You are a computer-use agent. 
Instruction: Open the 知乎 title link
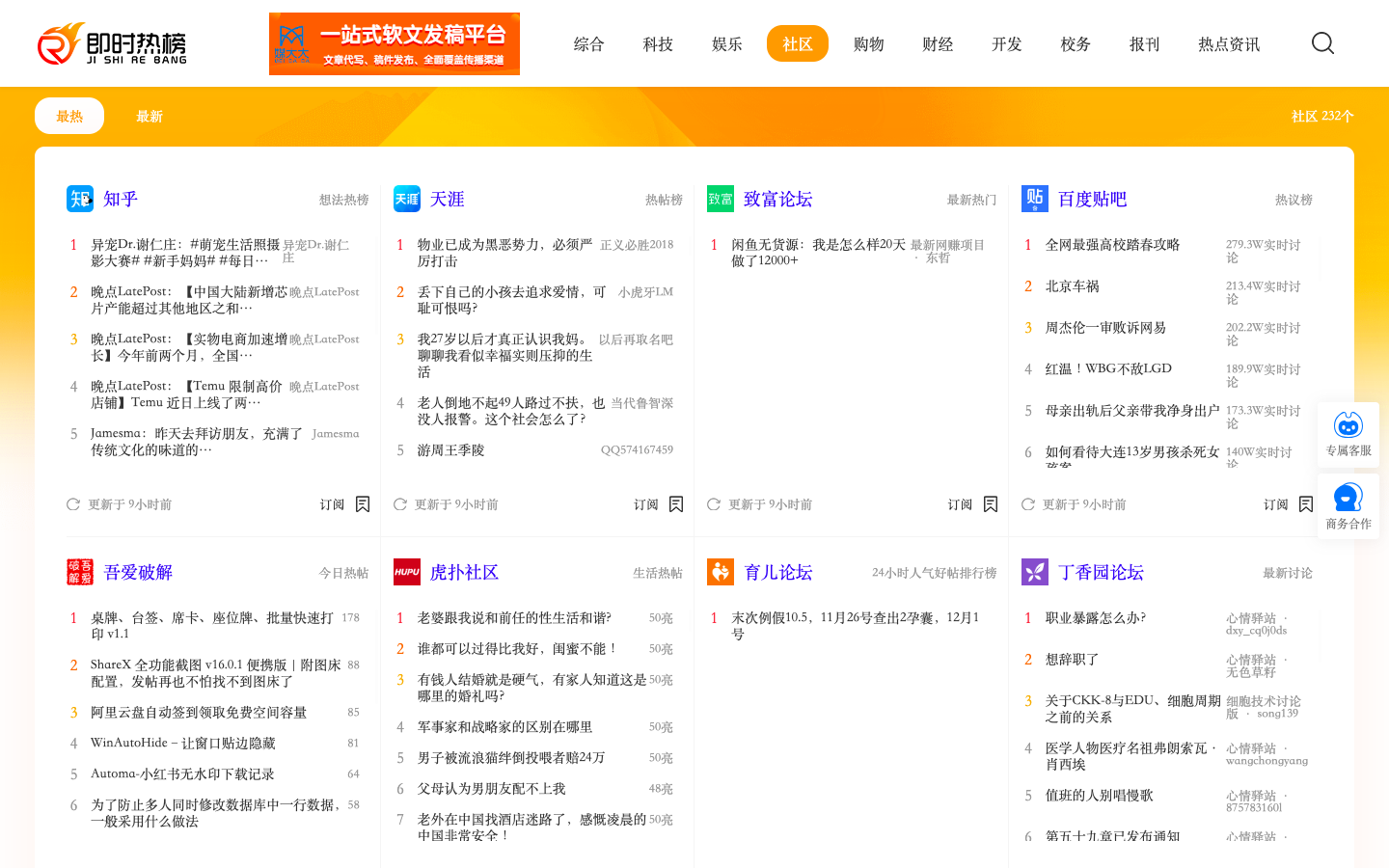pos(121,199)
